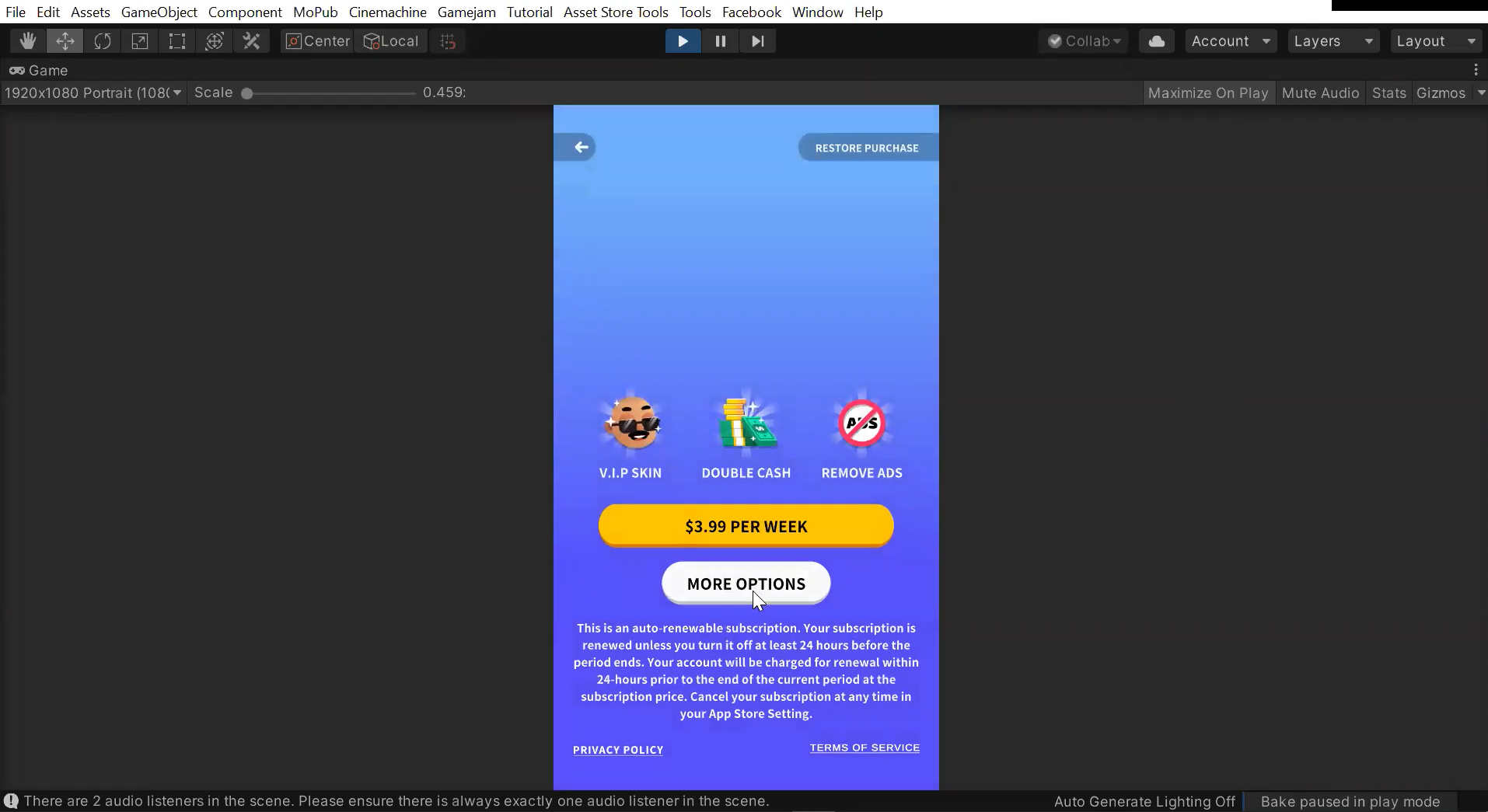Toggle the Stats overlay

pos(1388,93)
